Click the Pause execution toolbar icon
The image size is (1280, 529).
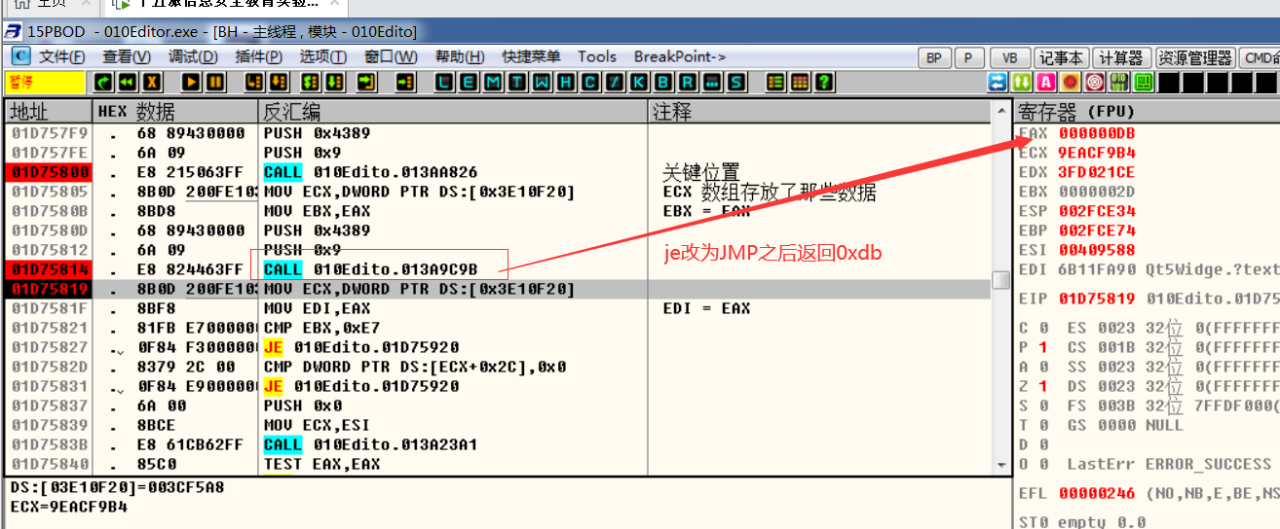point(216,82)
